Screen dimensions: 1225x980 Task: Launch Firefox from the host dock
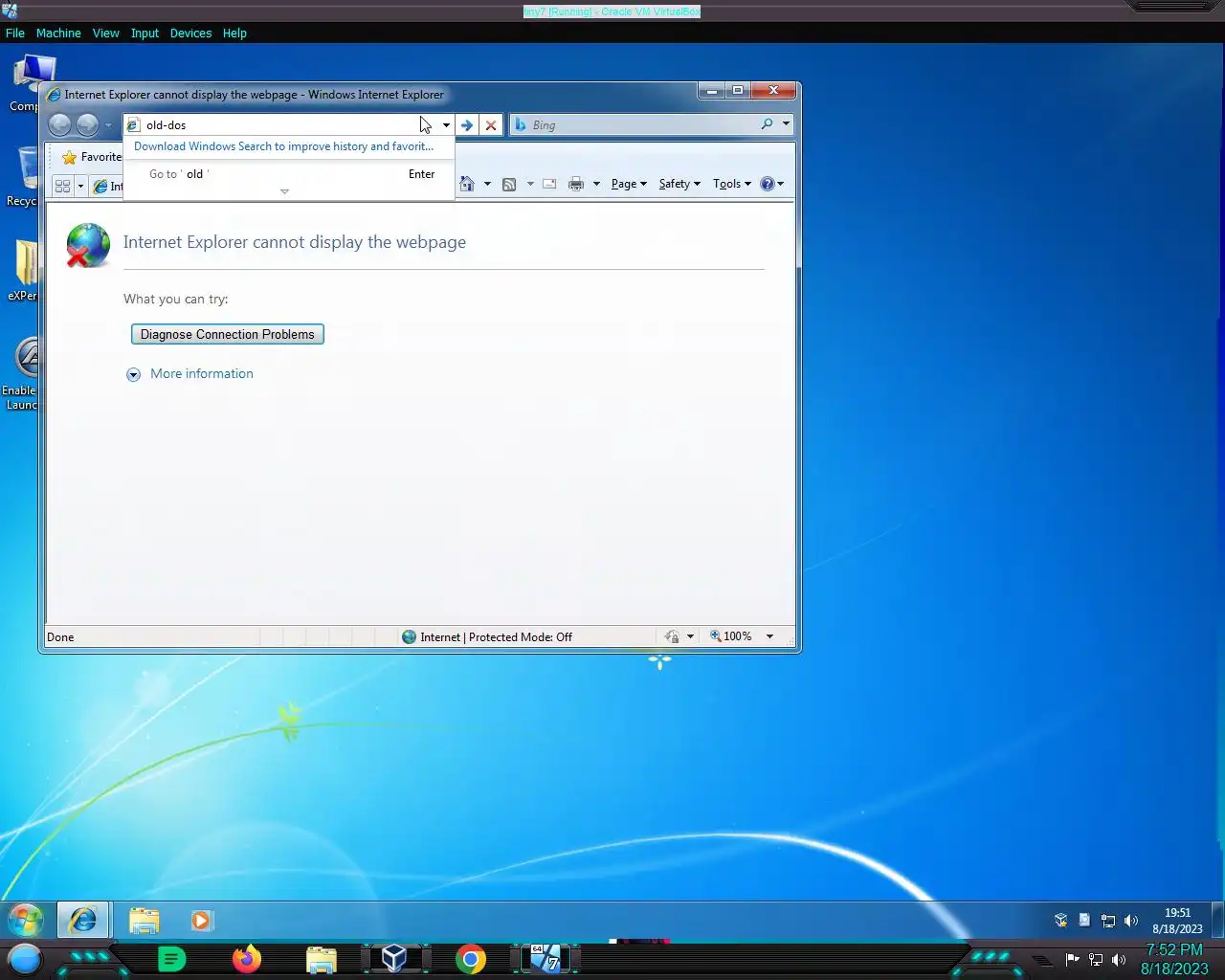[x=247, y=959]
